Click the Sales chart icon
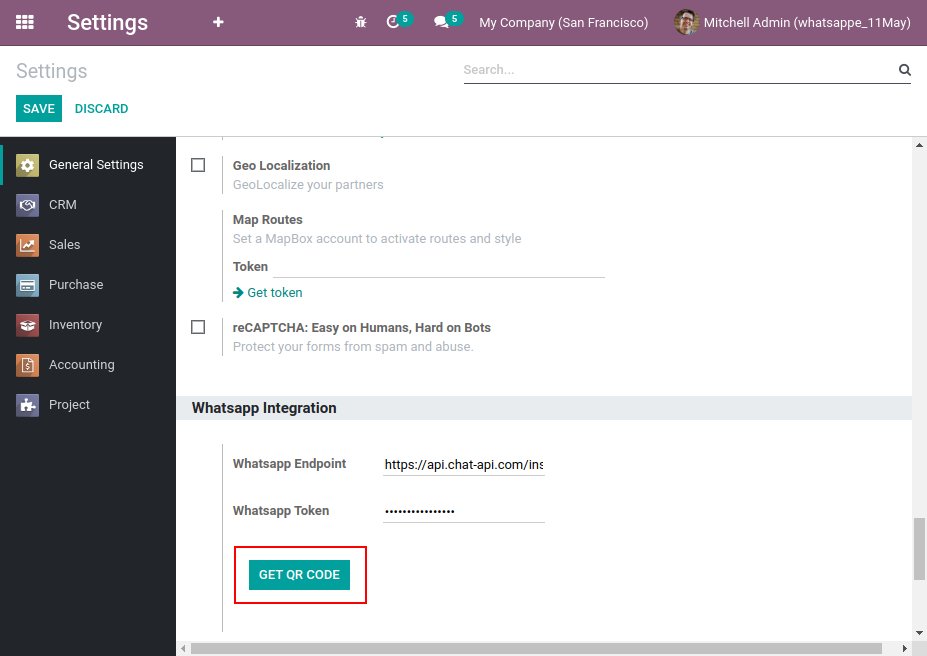927x656 pixels. coord(27,245)
